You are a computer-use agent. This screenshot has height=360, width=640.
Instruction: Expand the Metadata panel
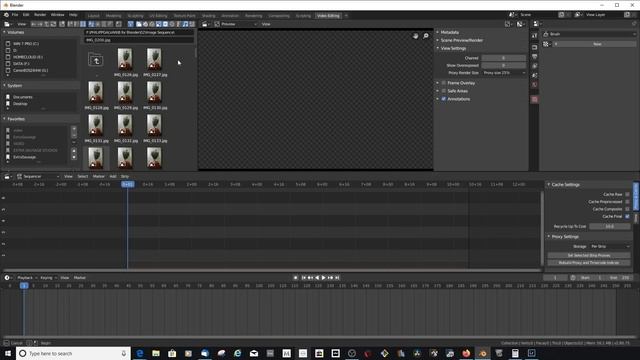[449, 32]
